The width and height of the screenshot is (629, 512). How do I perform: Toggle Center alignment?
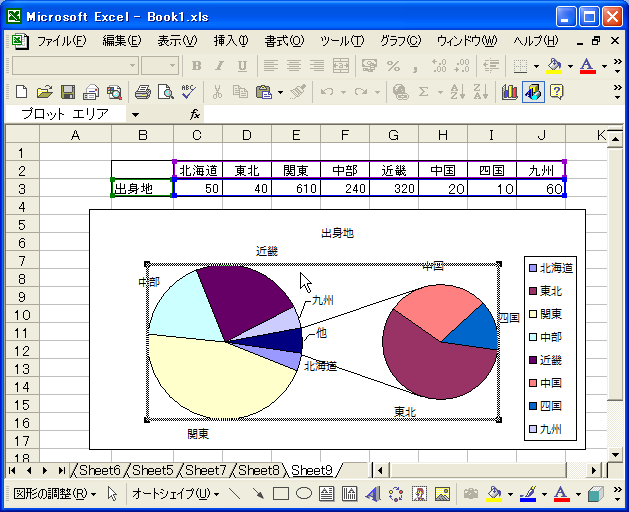(x=294, y=65)
